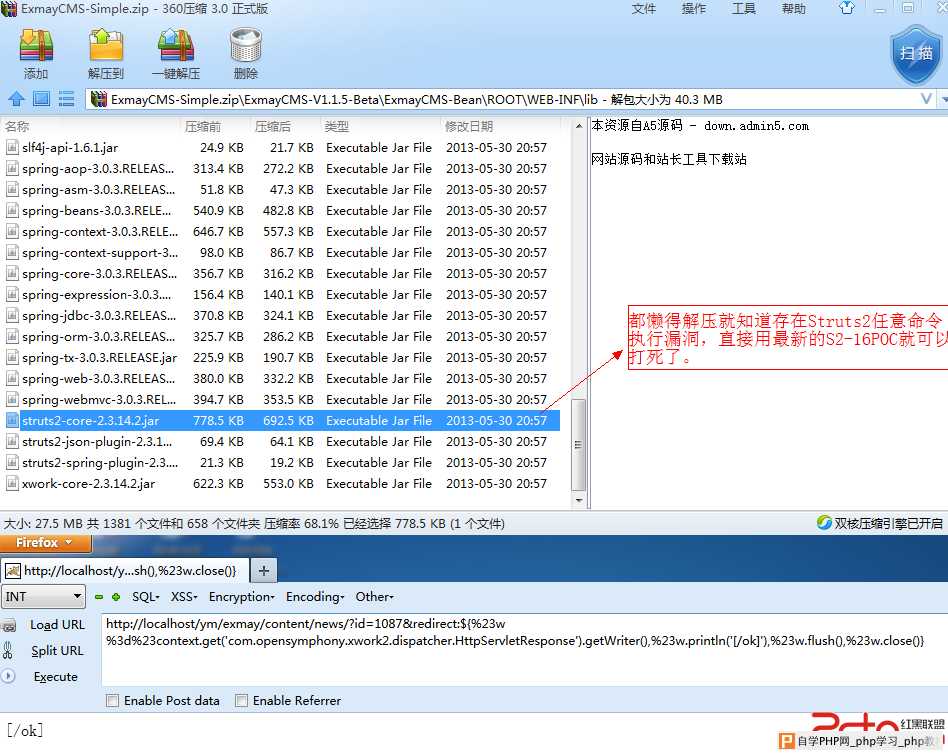Click the 添加 (Add) toolbar icon

[x=36, y=45]
